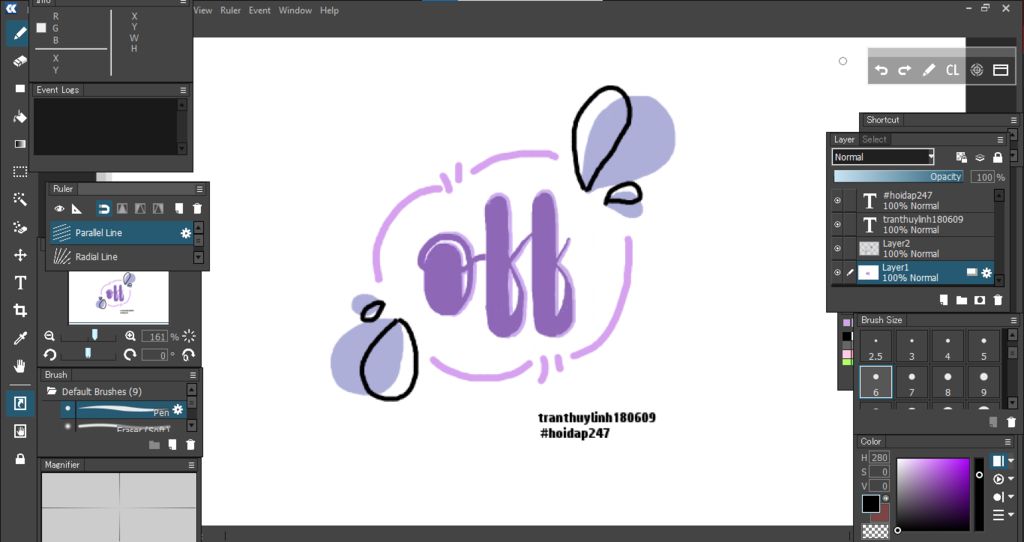The image size is (1024, 542).
Task: Select the Eraser tool
Action: point(20,61)
